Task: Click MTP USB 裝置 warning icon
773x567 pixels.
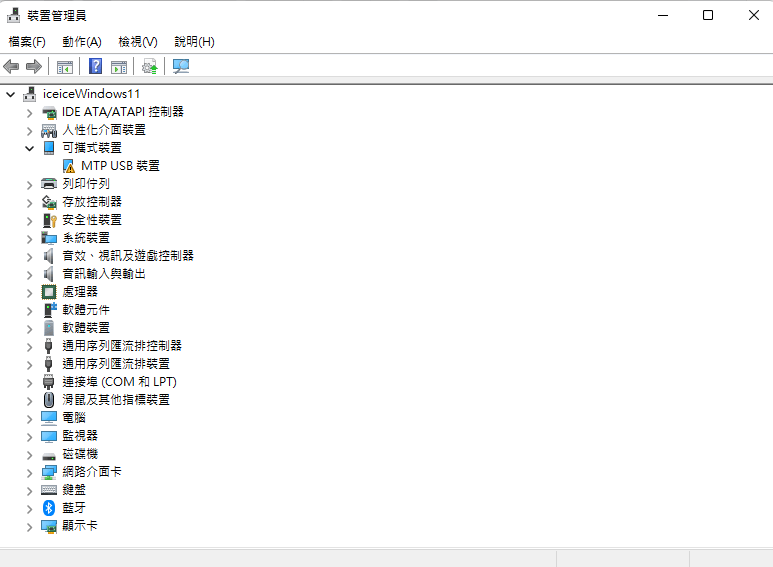Action: pyautogui.click(x=69, y=166)
